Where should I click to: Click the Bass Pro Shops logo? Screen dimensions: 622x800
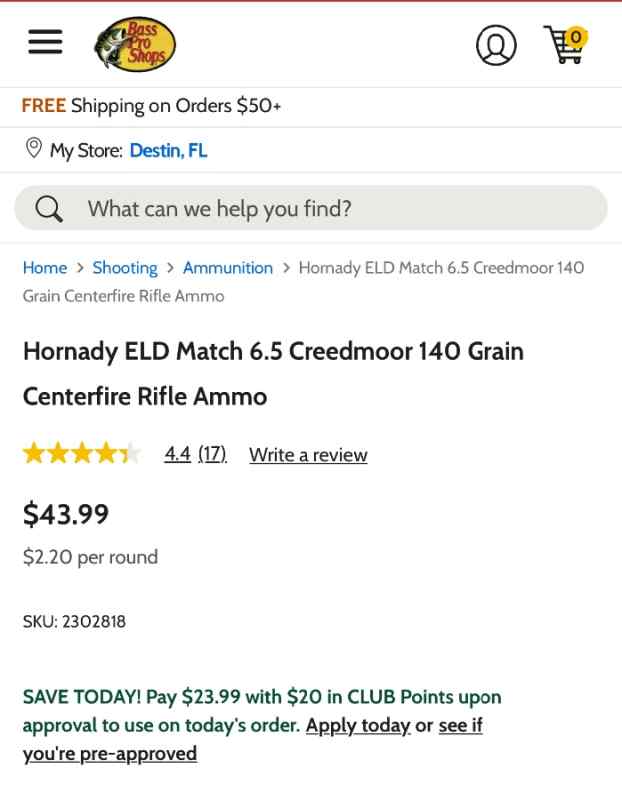[x=135, y=44]
